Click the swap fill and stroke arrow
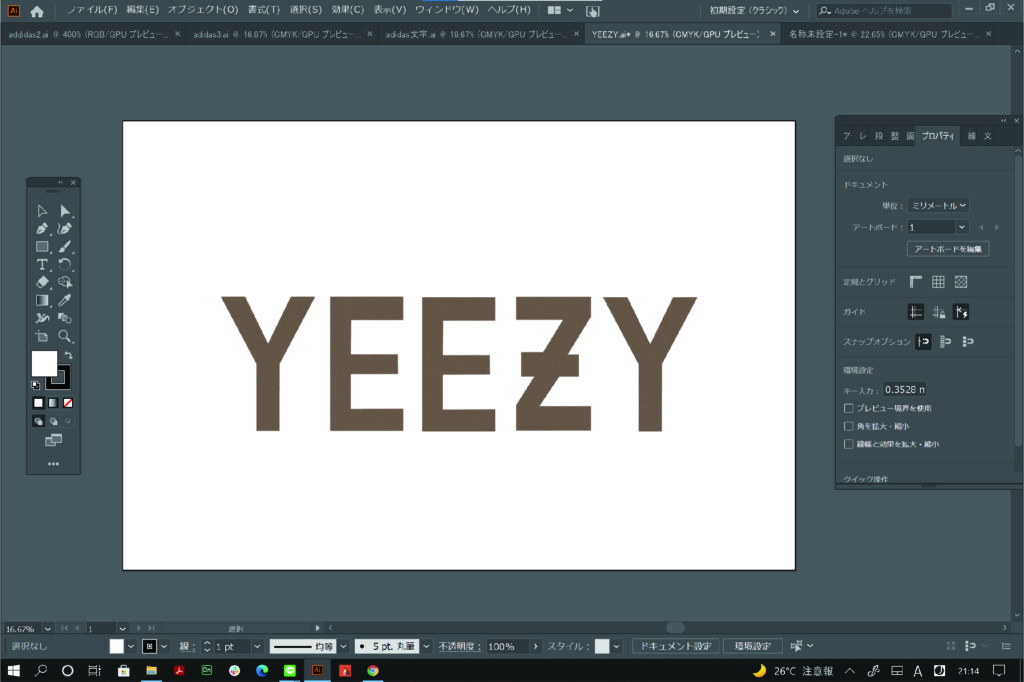Screen dimensions: 1024x682 (x=69, y=356)
